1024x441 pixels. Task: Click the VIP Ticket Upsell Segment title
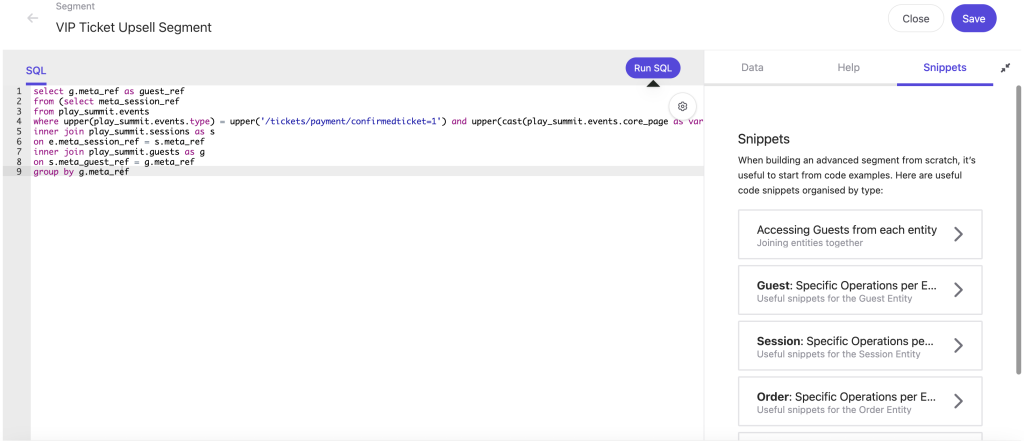(134, 27)
